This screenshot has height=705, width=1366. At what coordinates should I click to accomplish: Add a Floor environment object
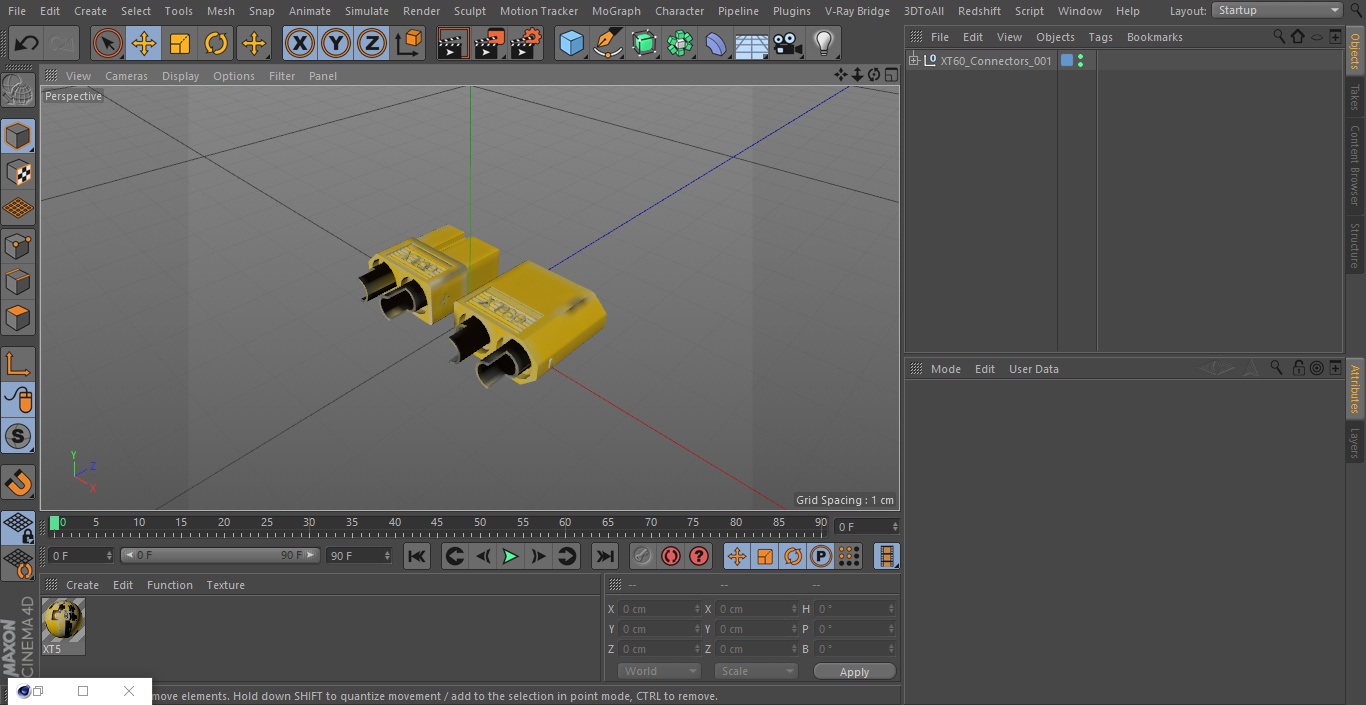pos(752,43)
